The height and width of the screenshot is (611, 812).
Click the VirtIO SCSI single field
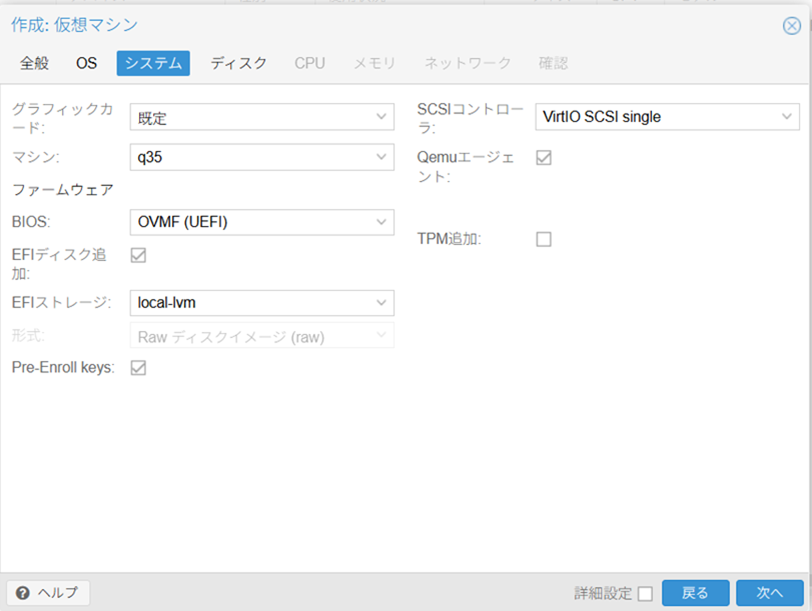pyautogui.click(x=668, y=117)
